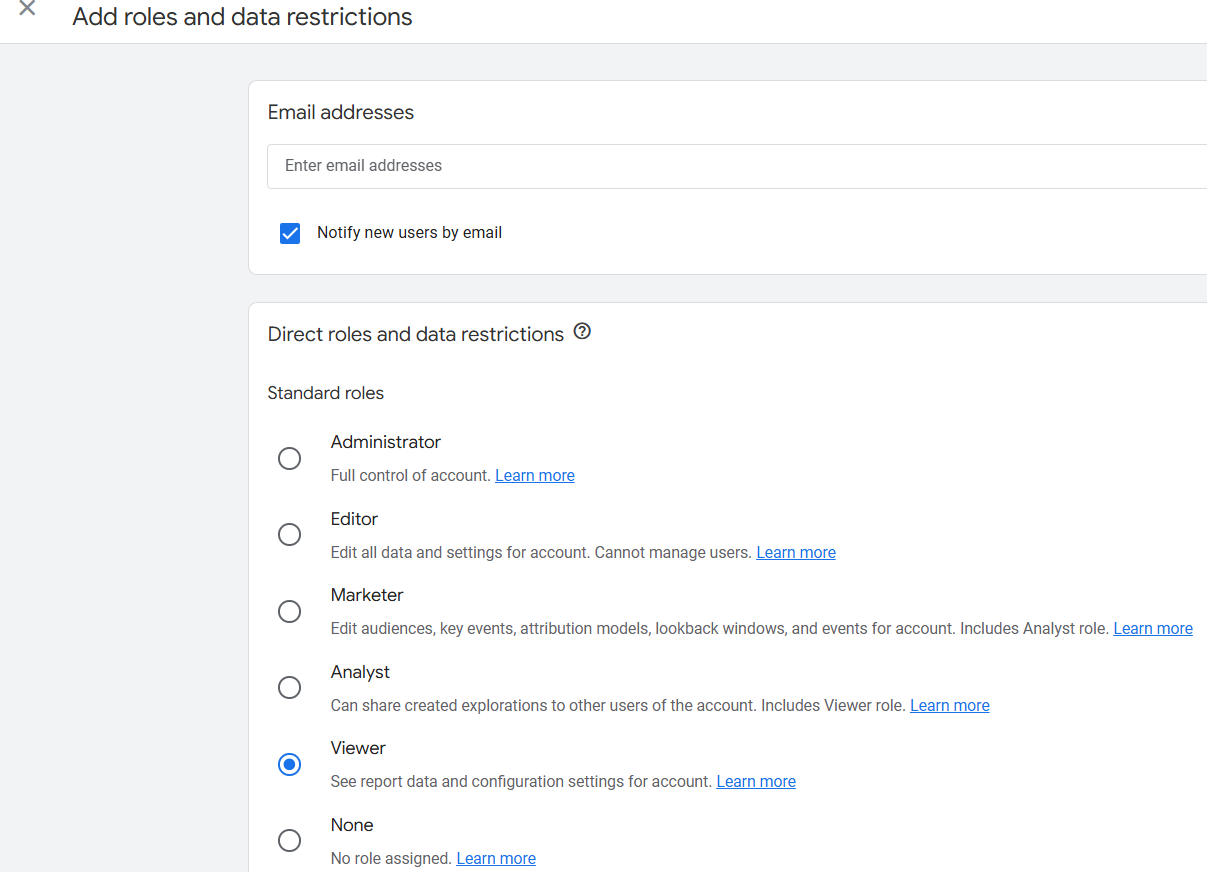Open Learn more under None role

click(495, 858)
